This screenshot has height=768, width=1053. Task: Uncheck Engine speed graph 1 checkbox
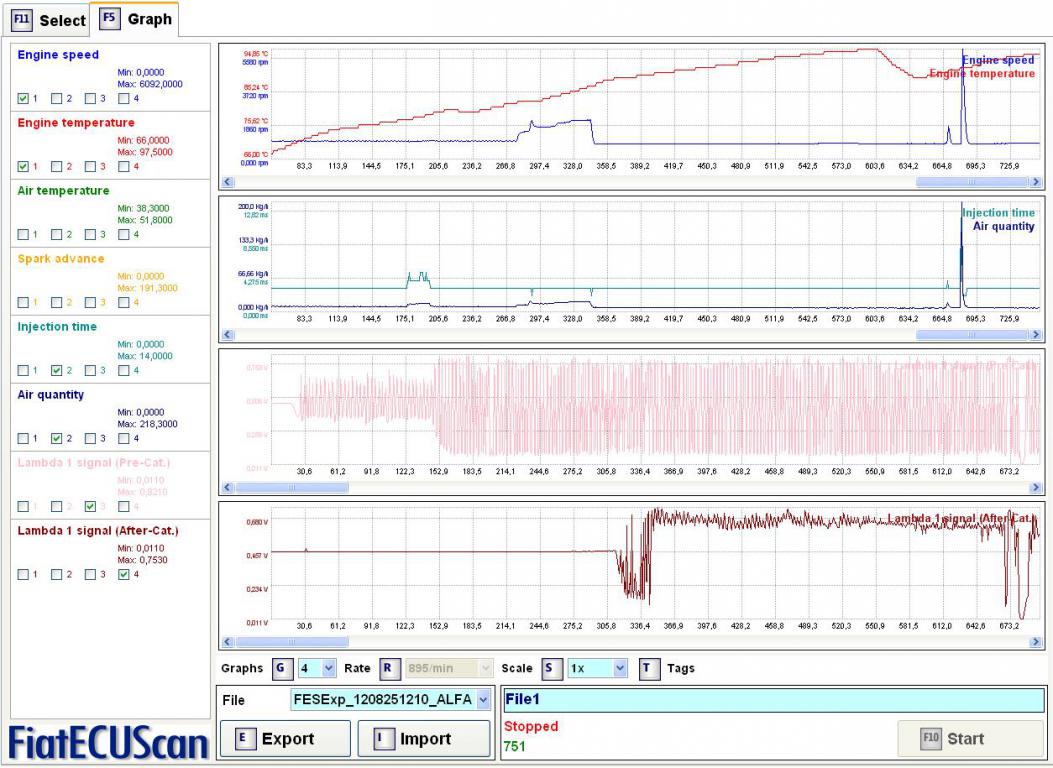point(24,99)
